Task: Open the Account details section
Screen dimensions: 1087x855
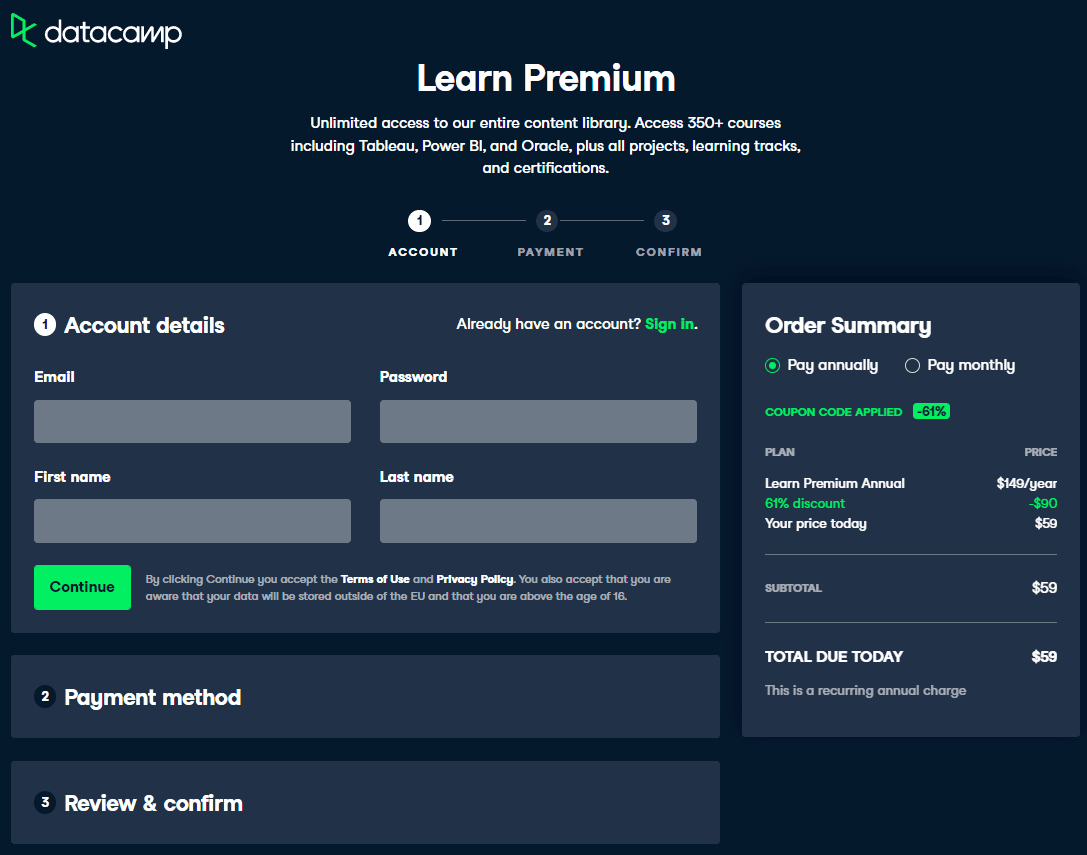Action: pos(143,324)
